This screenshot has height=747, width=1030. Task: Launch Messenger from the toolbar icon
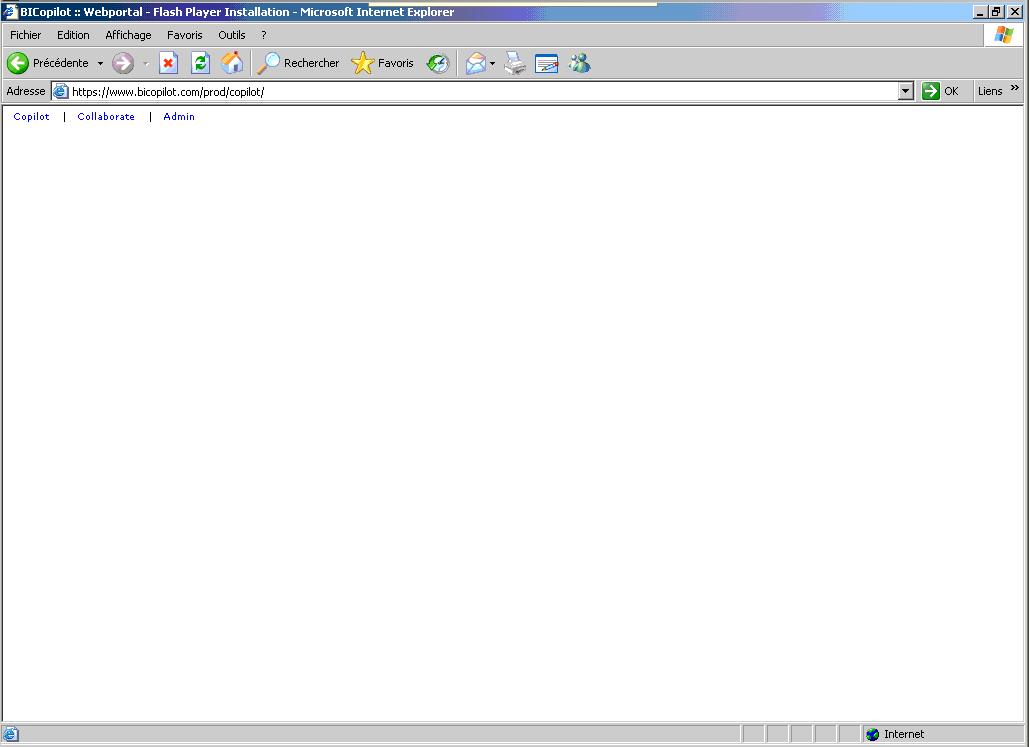point(580,63)
